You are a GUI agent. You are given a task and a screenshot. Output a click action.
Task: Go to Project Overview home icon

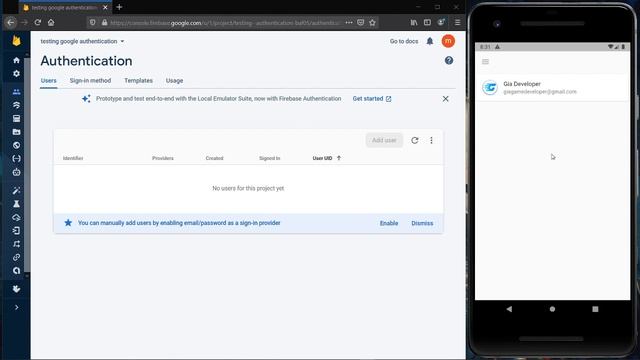coord(16,60)
